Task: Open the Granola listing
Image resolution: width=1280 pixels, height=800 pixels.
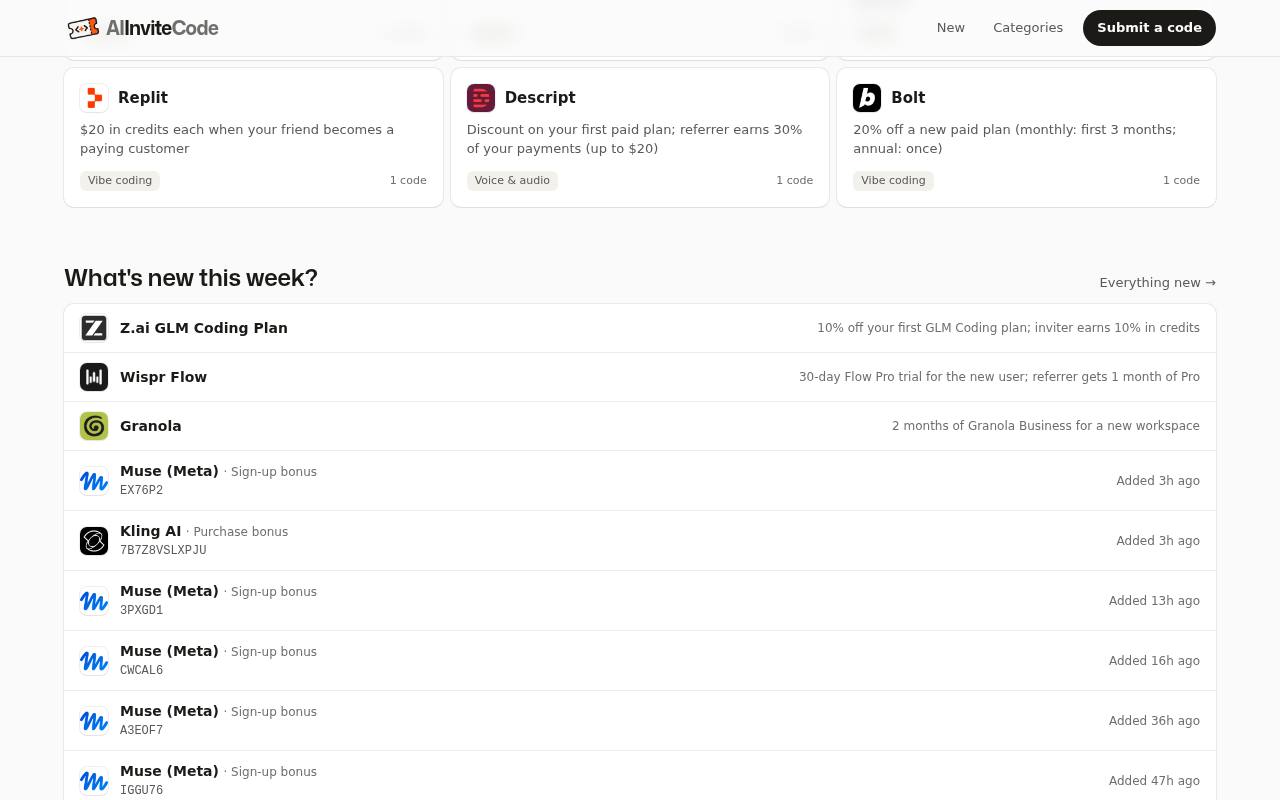Action: [640, 426]
